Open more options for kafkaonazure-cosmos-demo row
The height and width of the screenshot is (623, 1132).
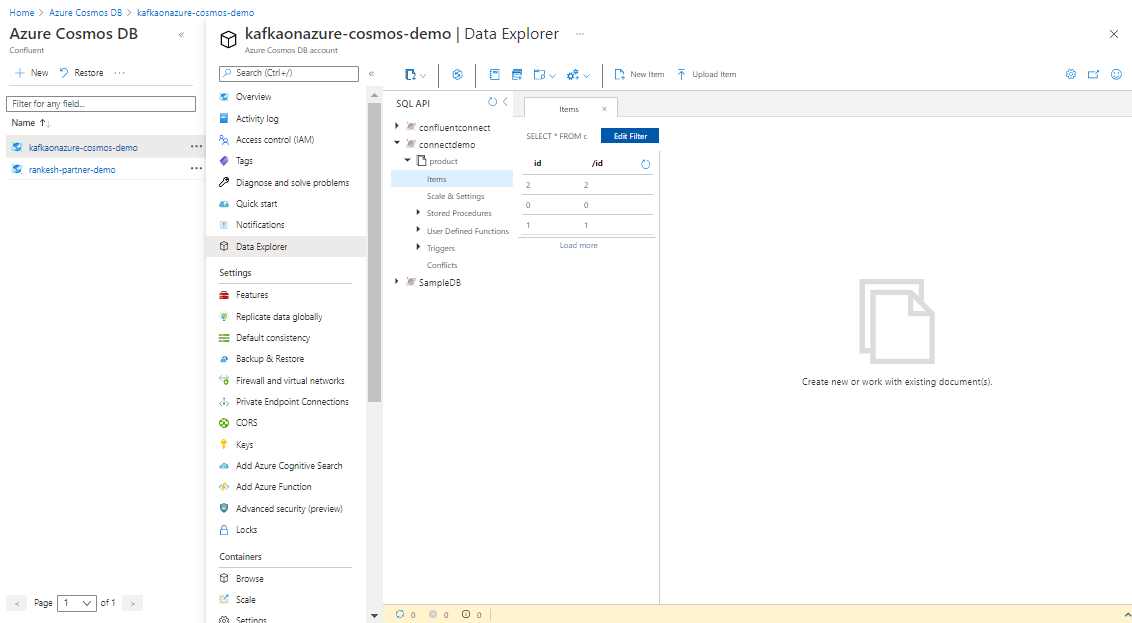(196, 147)
